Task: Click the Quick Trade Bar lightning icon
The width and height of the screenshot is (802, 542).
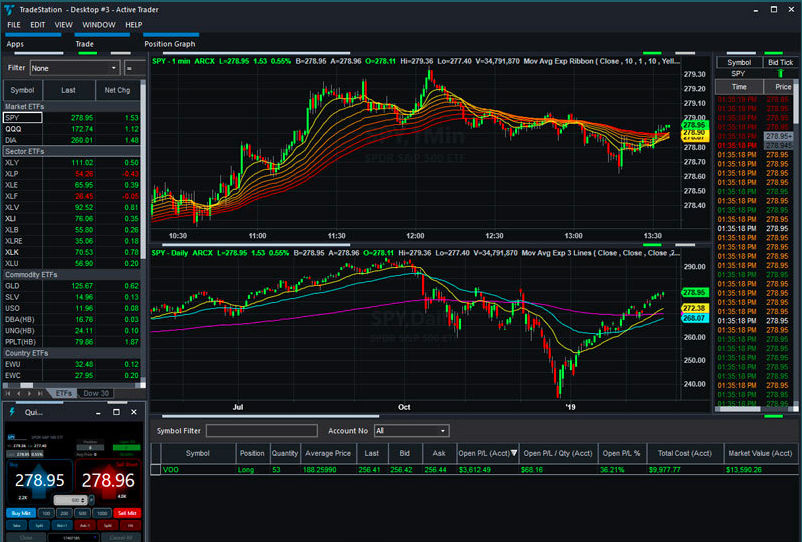Action: click(x=12, y=412)
